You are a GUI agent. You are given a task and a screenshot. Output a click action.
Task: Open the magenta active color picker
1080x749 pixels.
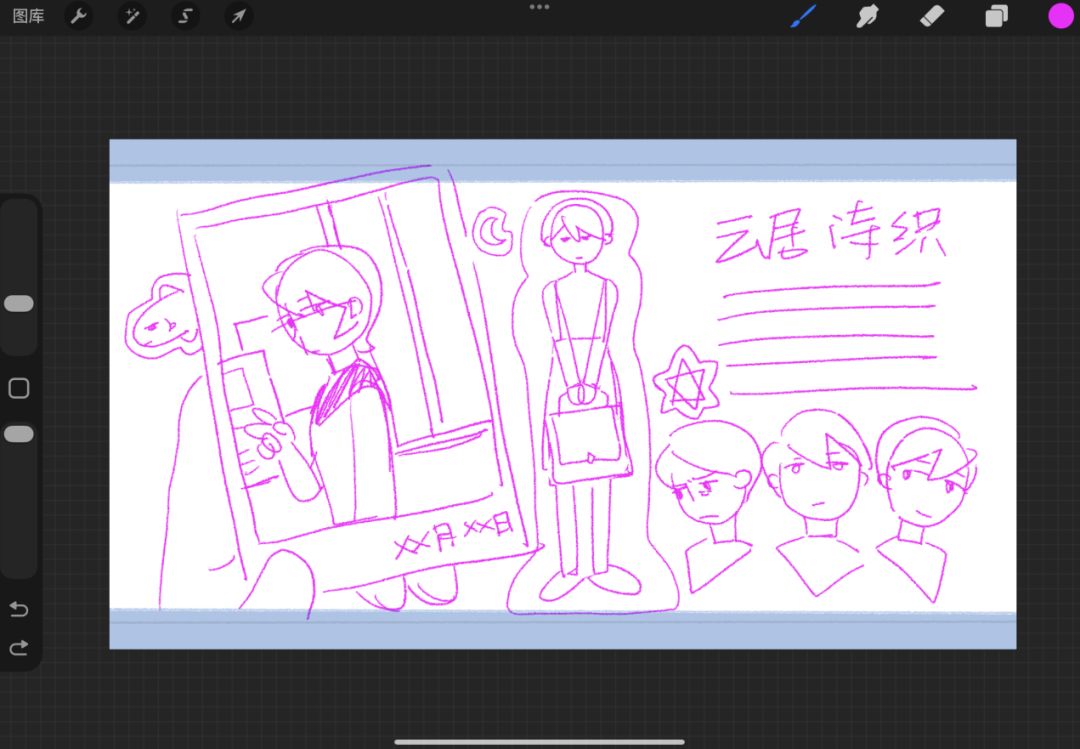pos(1061,16)
